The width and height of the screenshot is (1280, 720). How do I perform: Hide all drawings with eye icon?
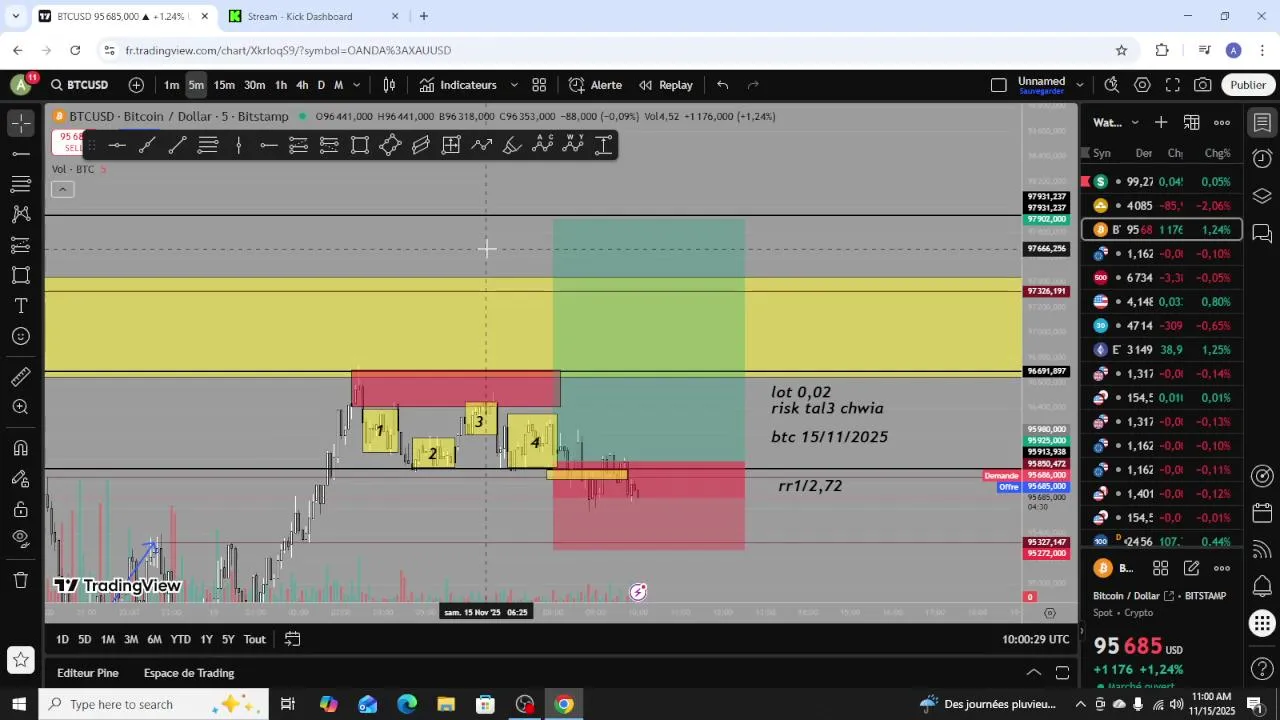(21, 539)
